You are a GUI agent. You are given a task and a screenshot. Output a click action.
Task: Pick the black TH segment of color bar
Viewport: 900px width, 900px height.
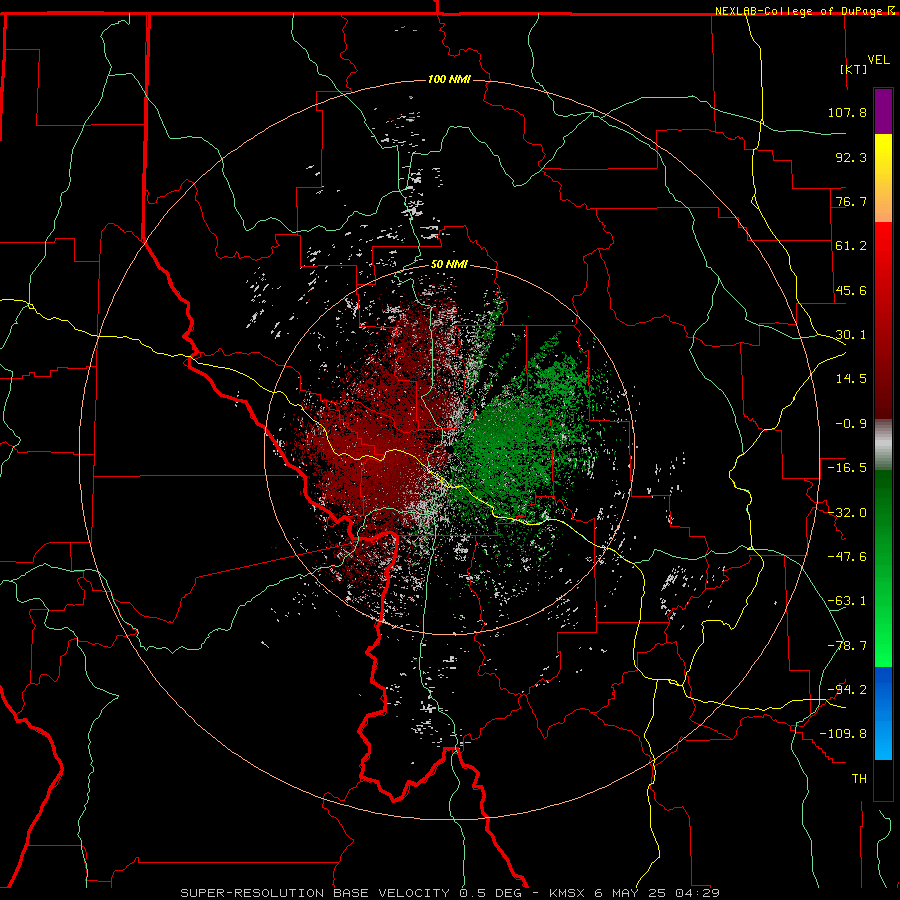(x=883, y=779)
